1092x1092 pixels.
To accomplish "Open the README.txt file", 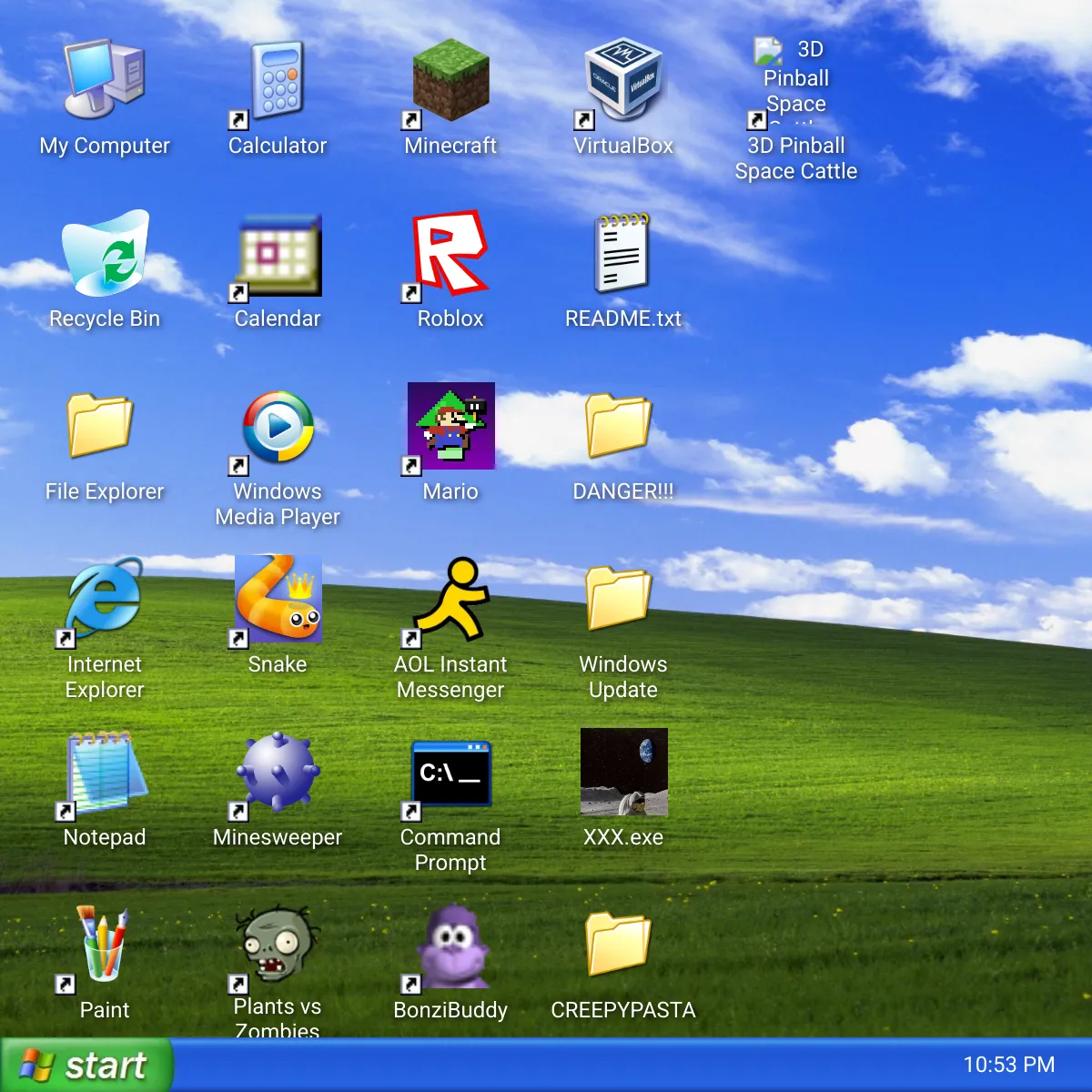I will (623, 258).
